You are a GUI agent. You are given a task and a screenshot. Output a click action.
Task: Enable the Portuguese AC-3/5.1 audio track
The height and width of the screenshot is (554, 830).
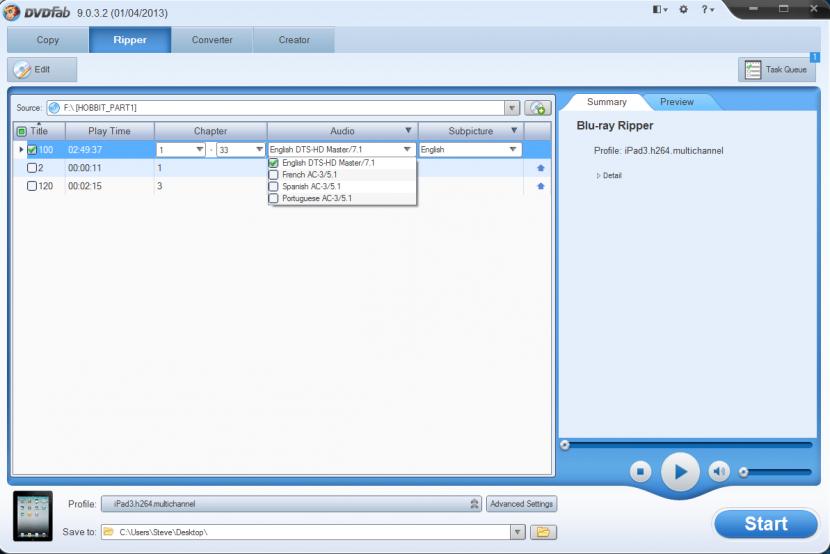pyautogui.click(x=274, y=198)
